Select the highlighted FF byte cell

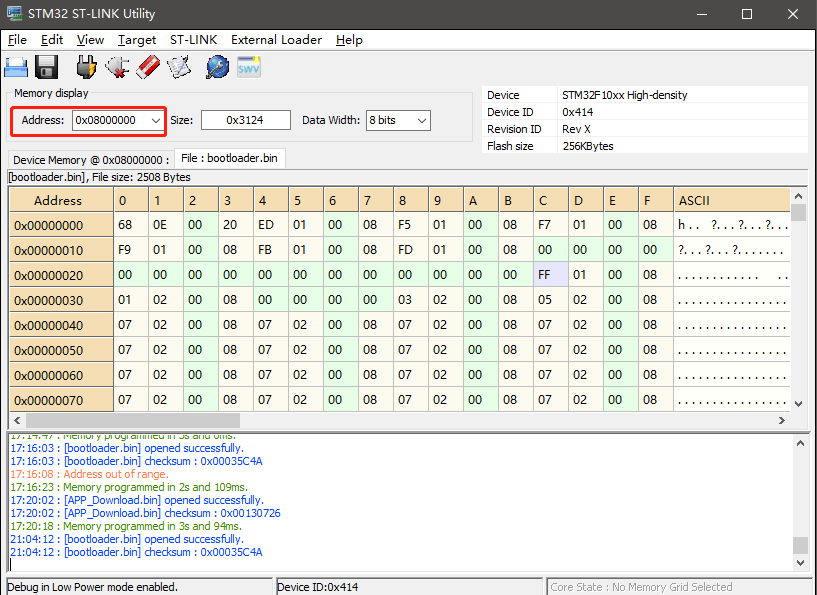coord(543,275)
